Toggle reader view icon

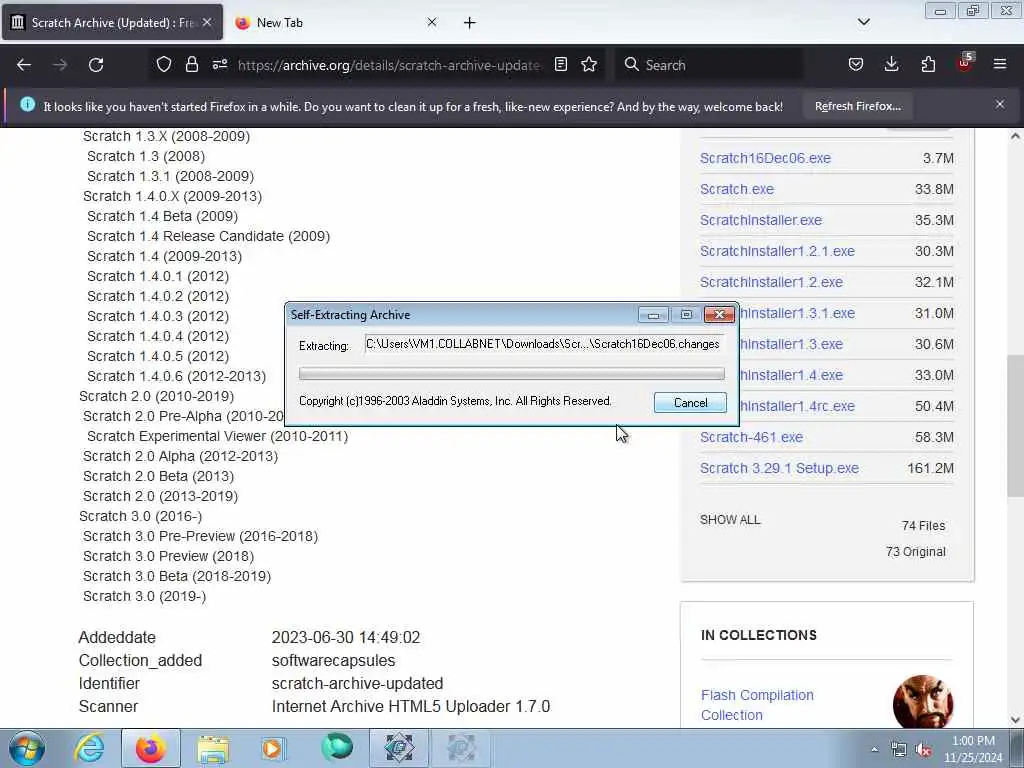point(561,65)
